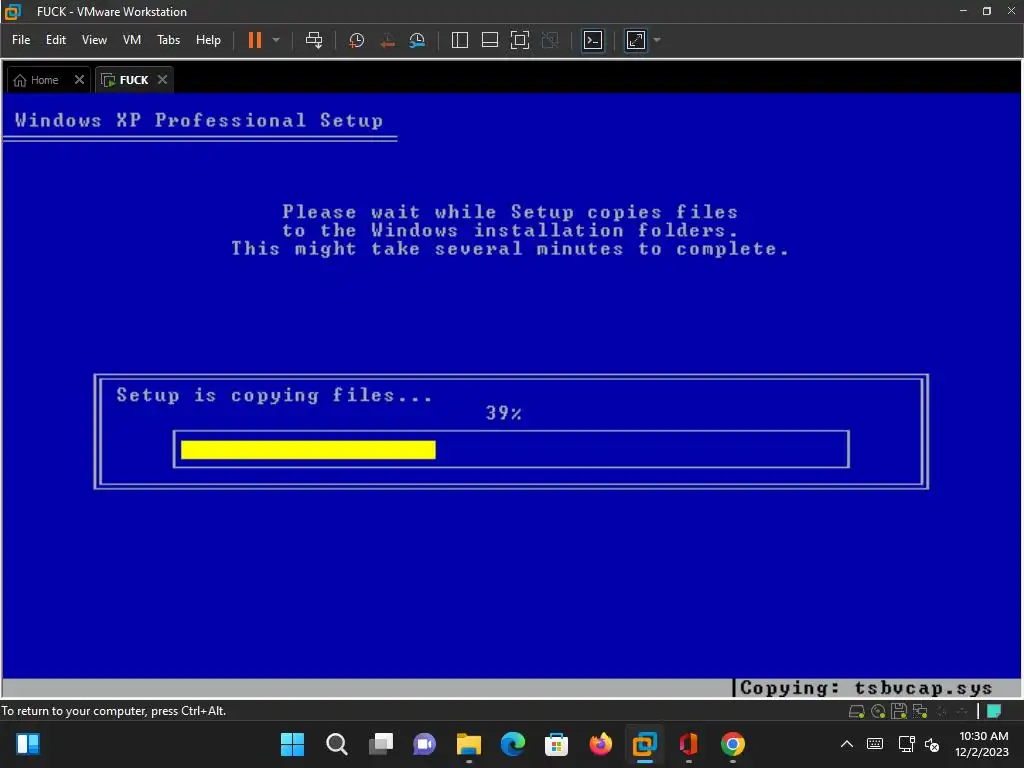
Task: Expand the stretch guest dropdown arrow
Action: 657,40
